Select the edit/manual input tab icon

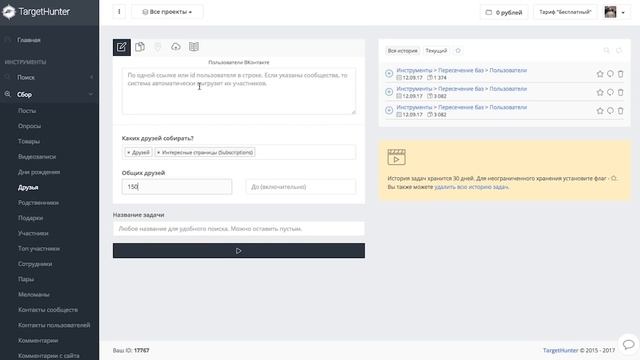[x=122, y=47]
